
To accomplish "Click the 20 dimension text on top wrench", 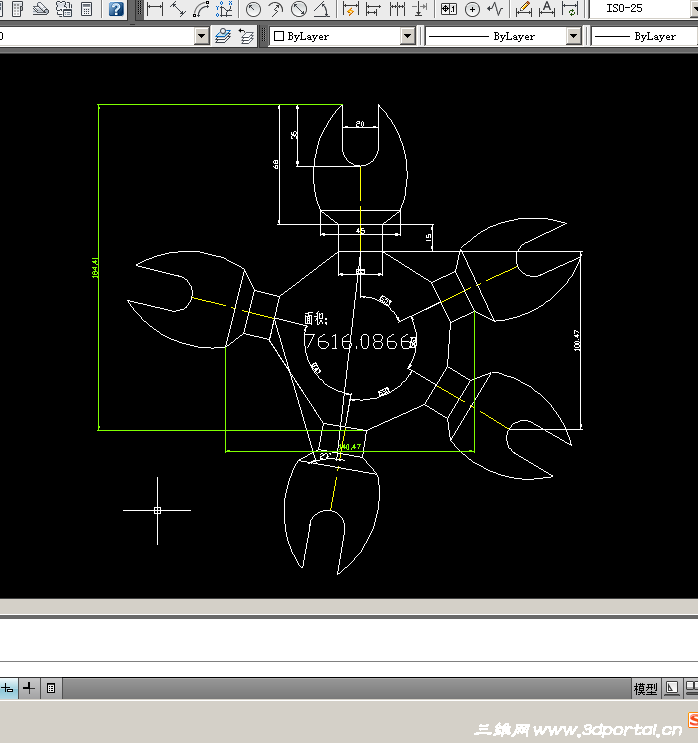I will click(x=360, y=124).
